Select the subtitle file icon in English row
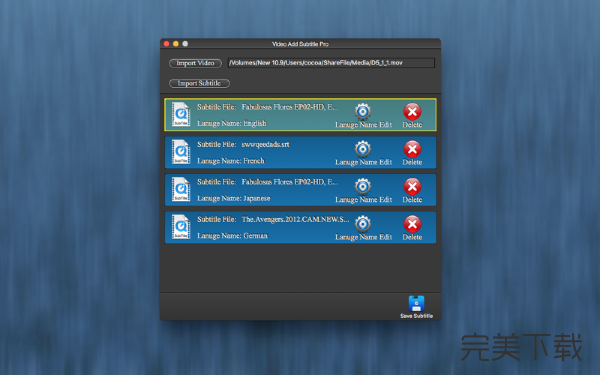Image resolution: width=600 pixels, height=375 pixels. [181, 114]
